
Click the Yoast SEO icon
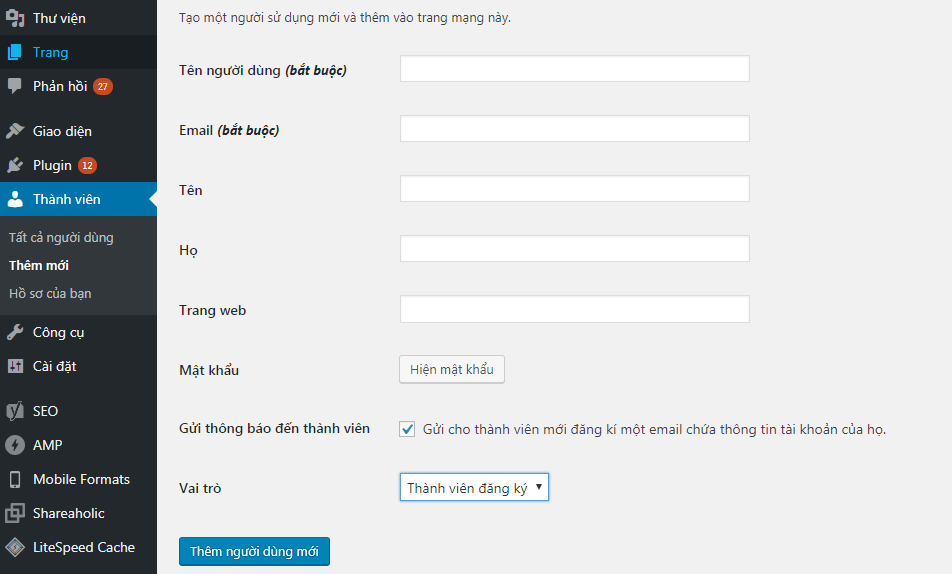click(x=15, y=411)
